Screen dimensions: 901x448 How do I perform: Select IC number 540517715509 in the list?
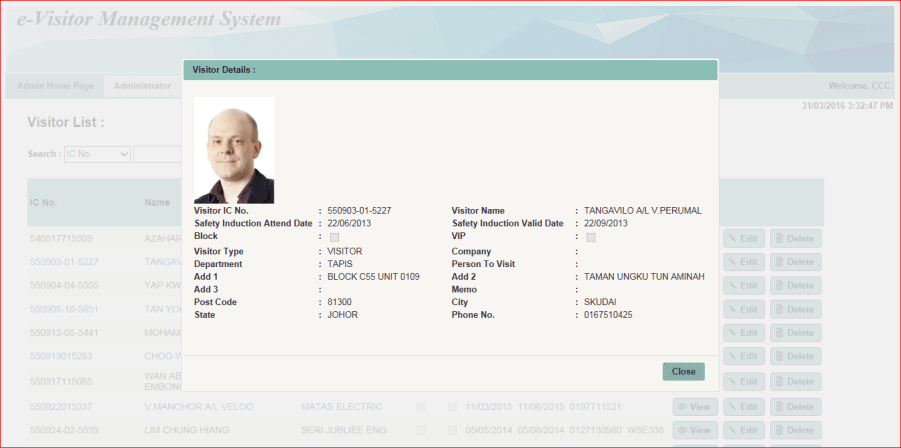(61, 238)
